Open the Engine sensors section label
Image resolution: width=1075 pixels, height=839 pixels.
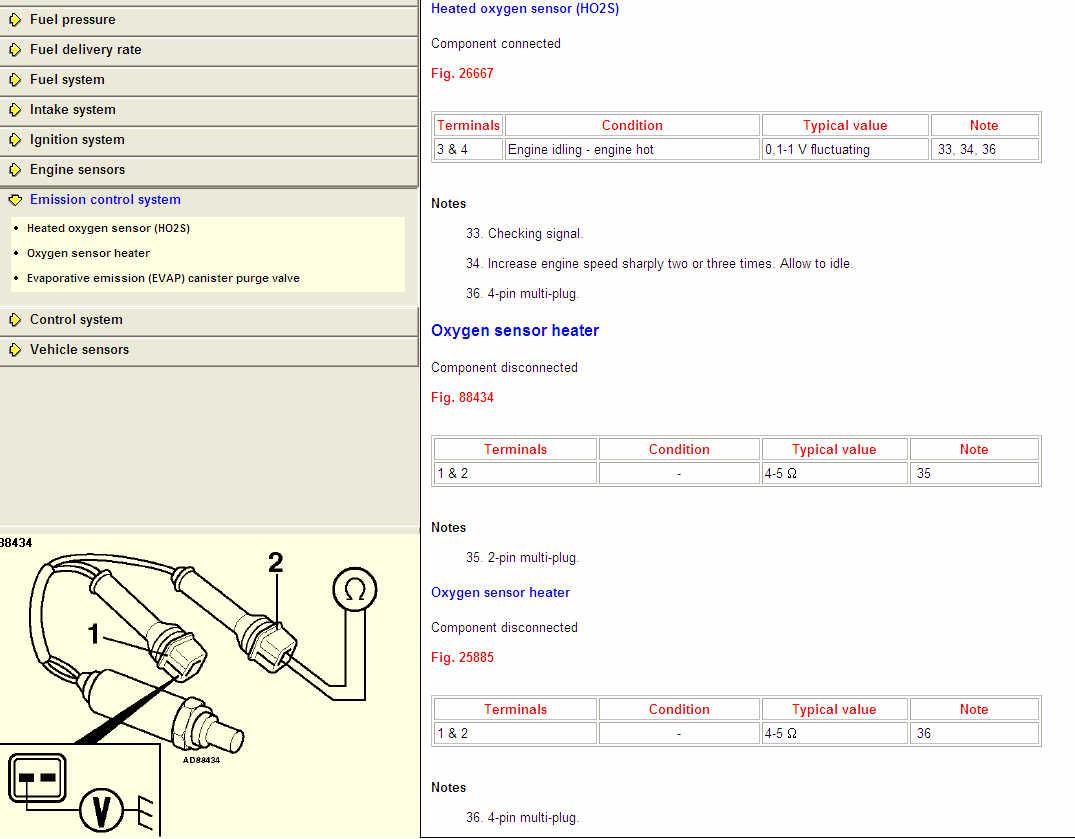(x=77, y=170)
